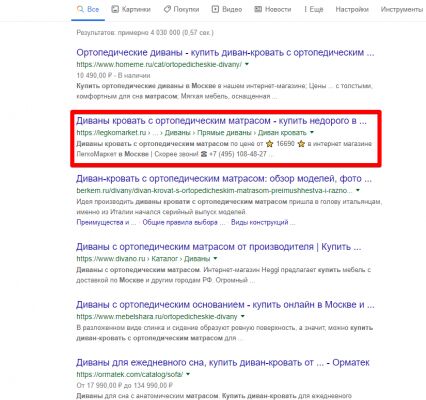Click the www.divano.ru Каталог Диваны breadcrumb
426x400 pixels.
tap(143, 259)
